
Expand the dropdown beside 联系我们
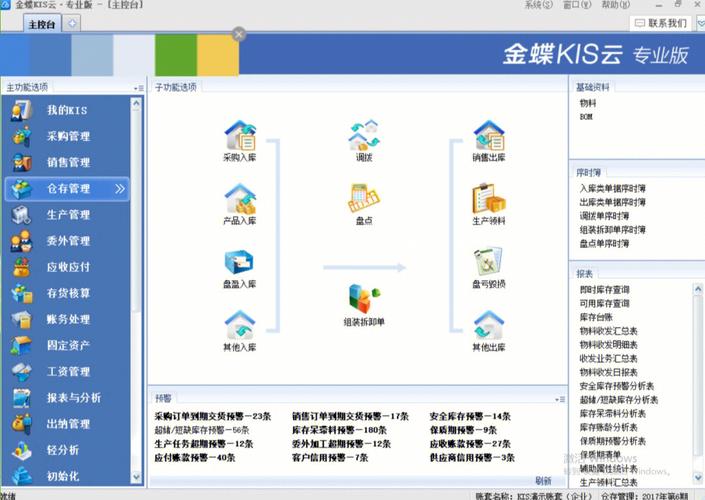click(x=701, y=23)
